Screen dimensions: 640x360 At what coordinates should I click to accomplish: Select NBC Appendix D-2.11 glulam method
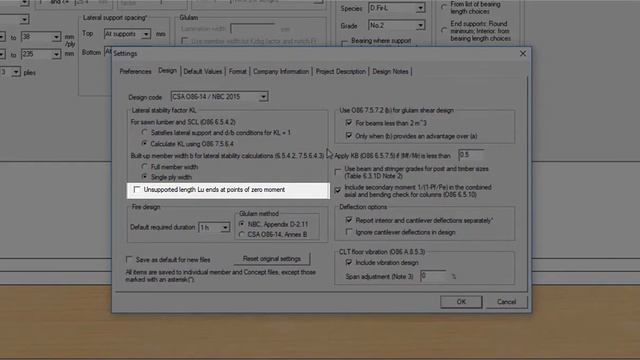click(242, 224)
